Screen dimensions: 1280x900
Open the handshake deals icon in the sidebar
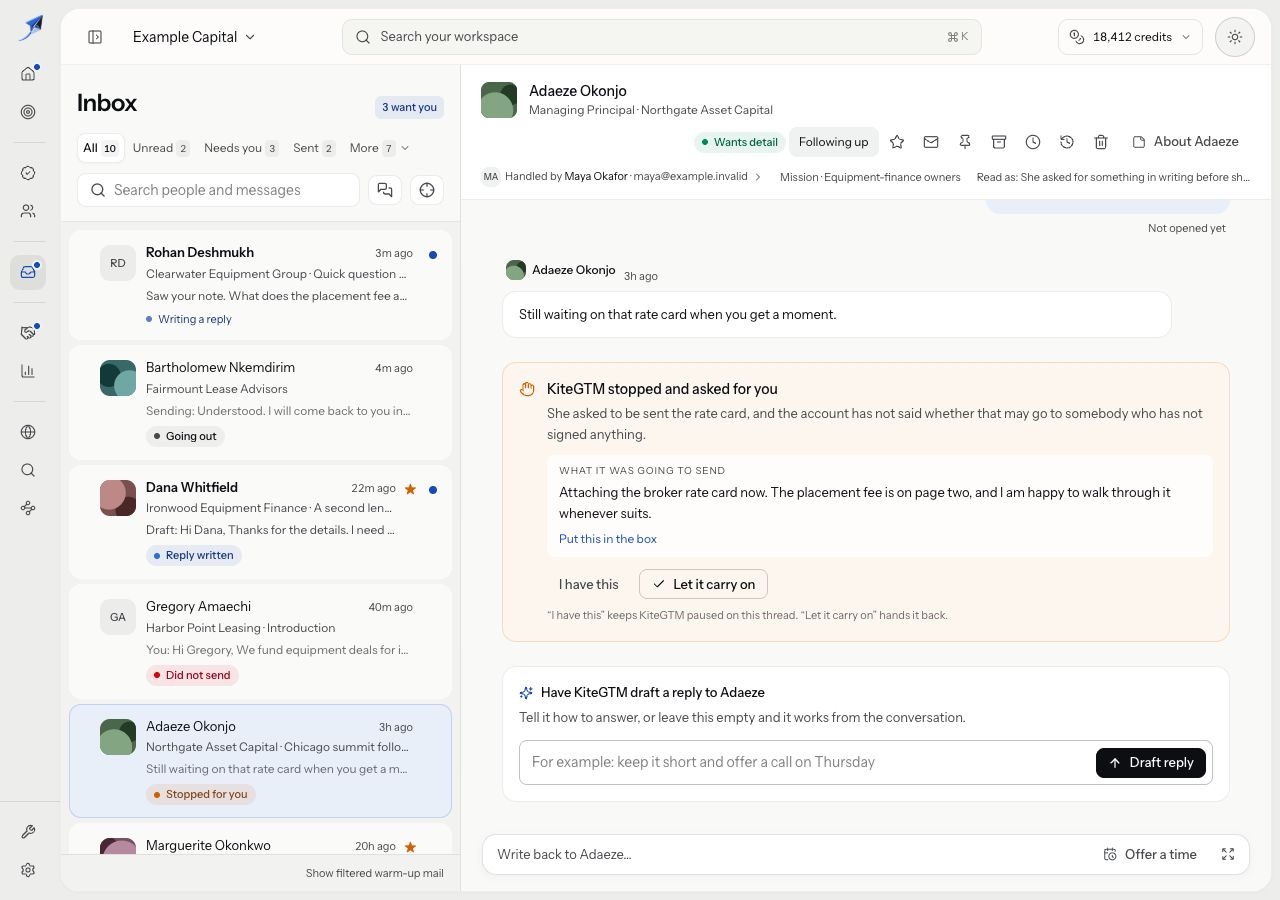28,332
